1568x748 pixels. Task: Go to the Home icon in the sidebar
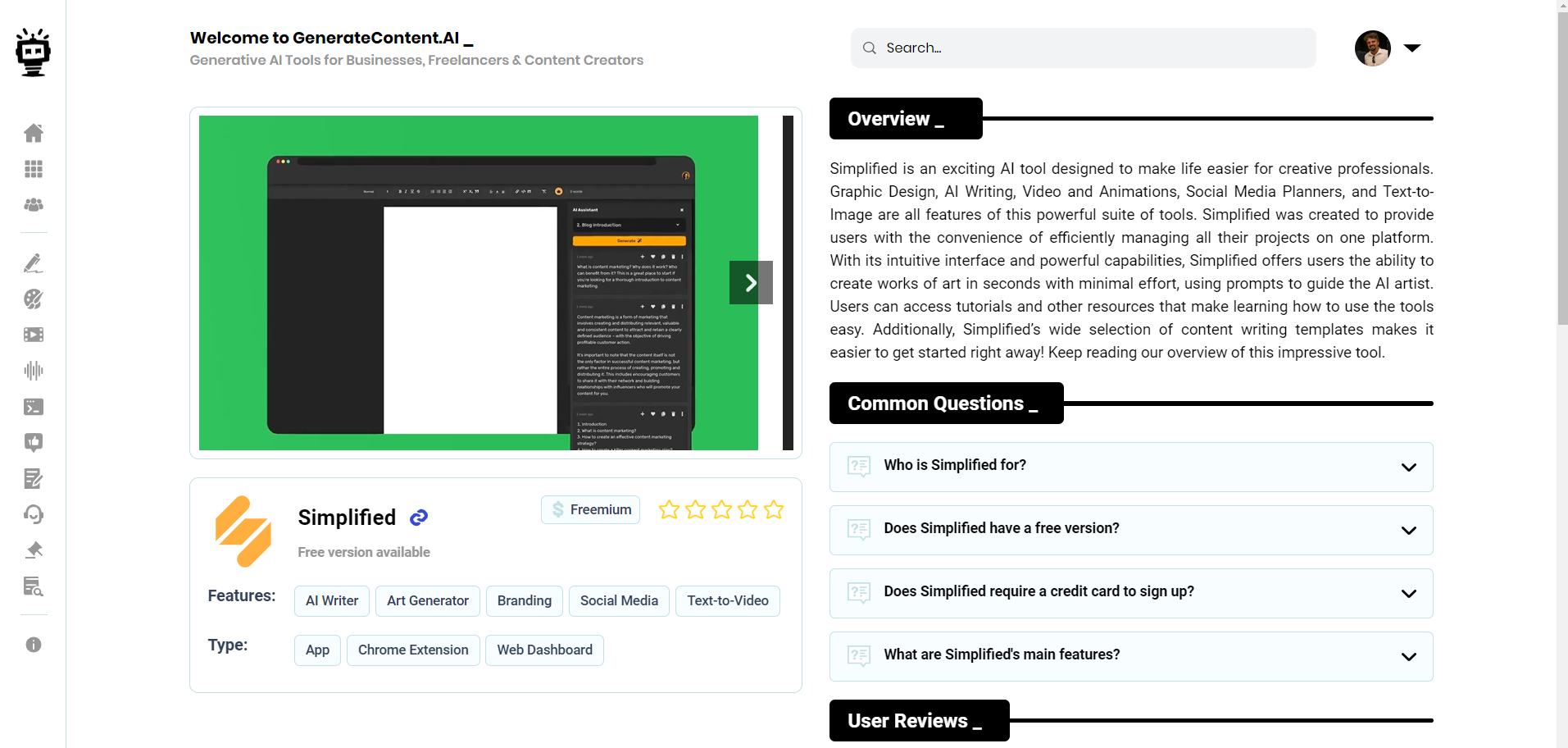34,133
